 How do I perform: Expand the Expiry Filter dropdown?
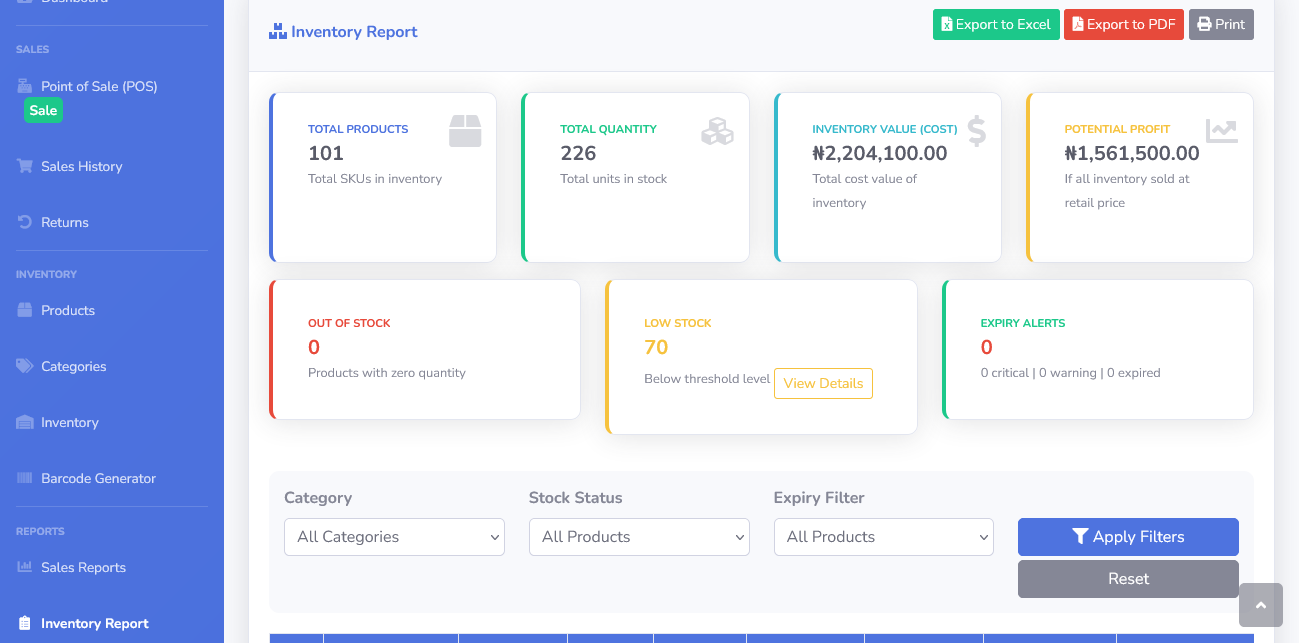click(884, 537)
